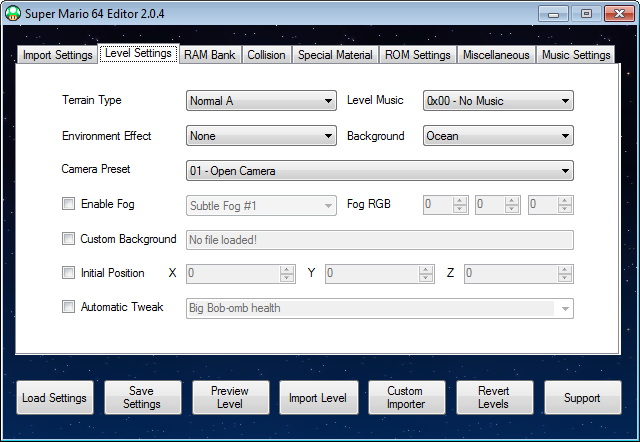Open the Environment Effect dropdown
Viewport: 640px width, 442px height.
261,136
